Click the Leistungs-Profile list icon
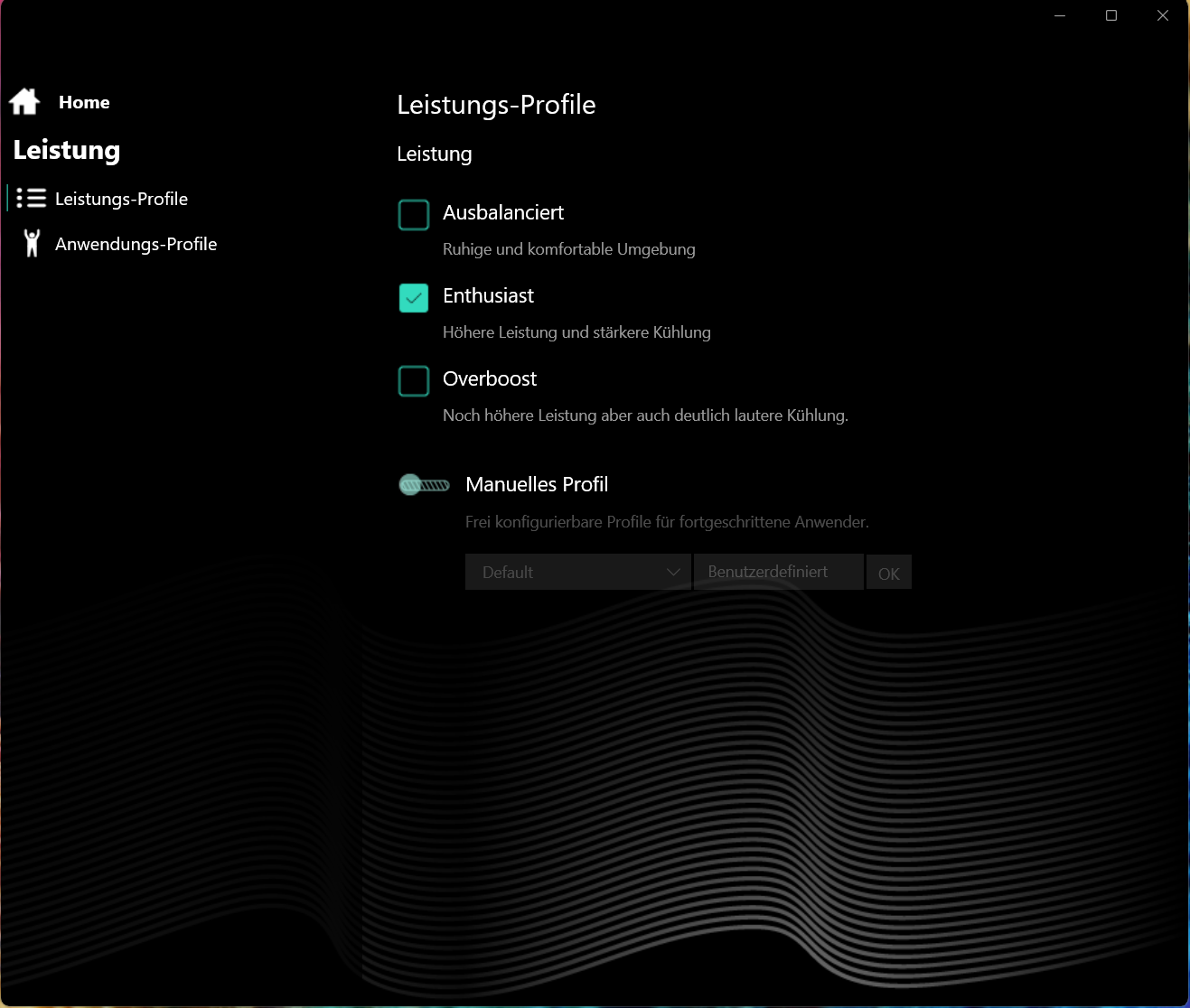Image resolution: width=1190 pixels, height=1008 pixels. [x=32, y=199]
